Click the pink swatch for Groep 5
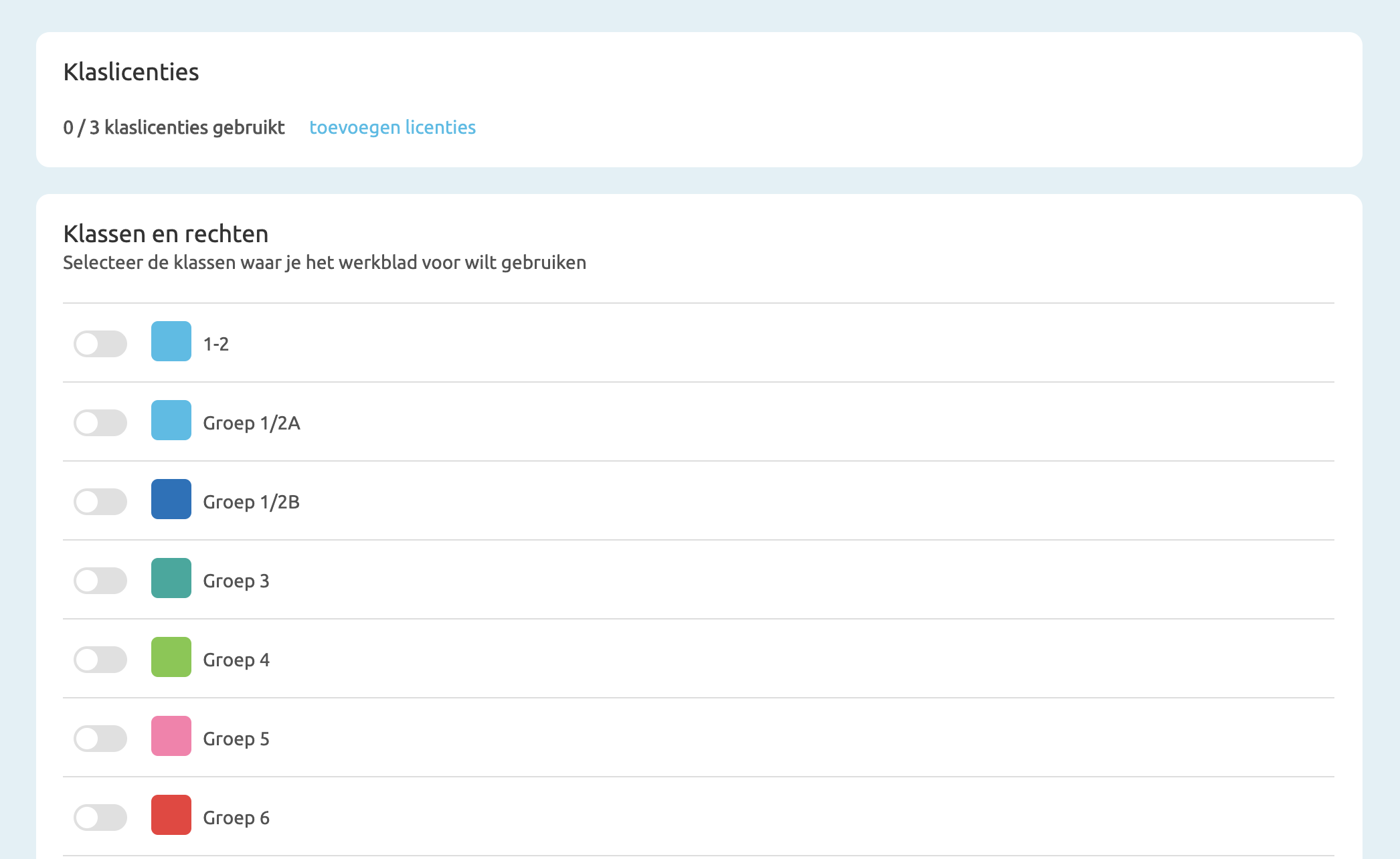Screen dimensions: 1400x859 tap(171, 738)
